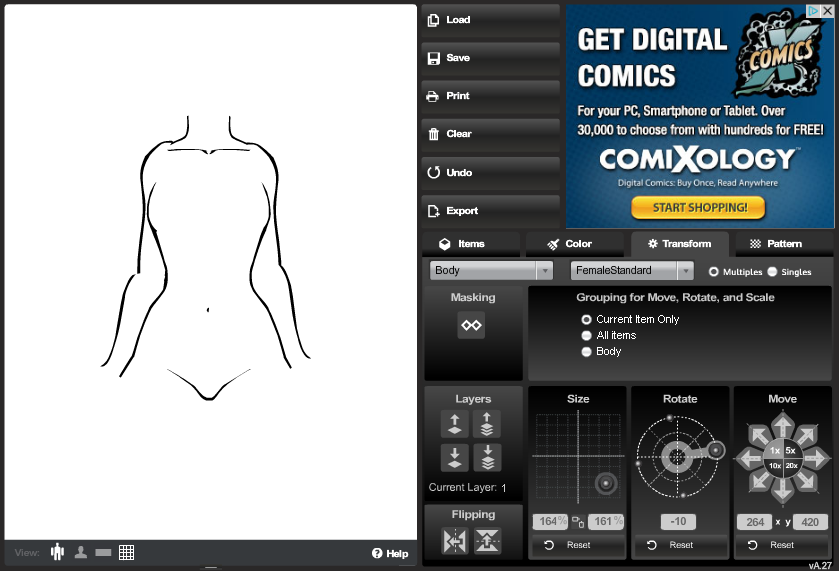Click the 161% height size field
This screenshot has width=840, height=572.
click(606, 522)
